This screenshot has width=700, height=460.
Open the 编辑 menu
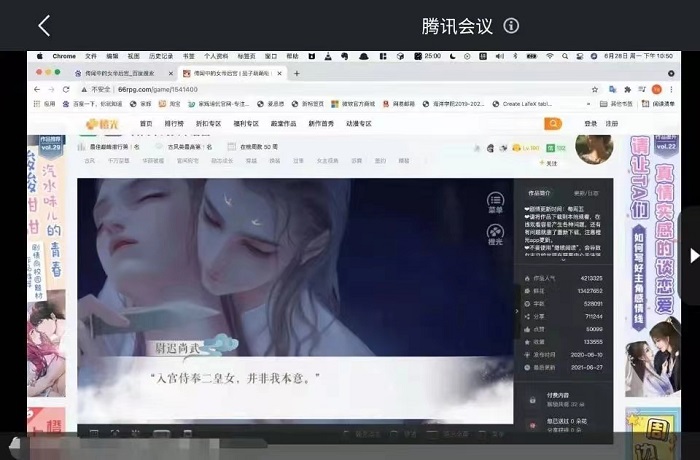point(112,56)
